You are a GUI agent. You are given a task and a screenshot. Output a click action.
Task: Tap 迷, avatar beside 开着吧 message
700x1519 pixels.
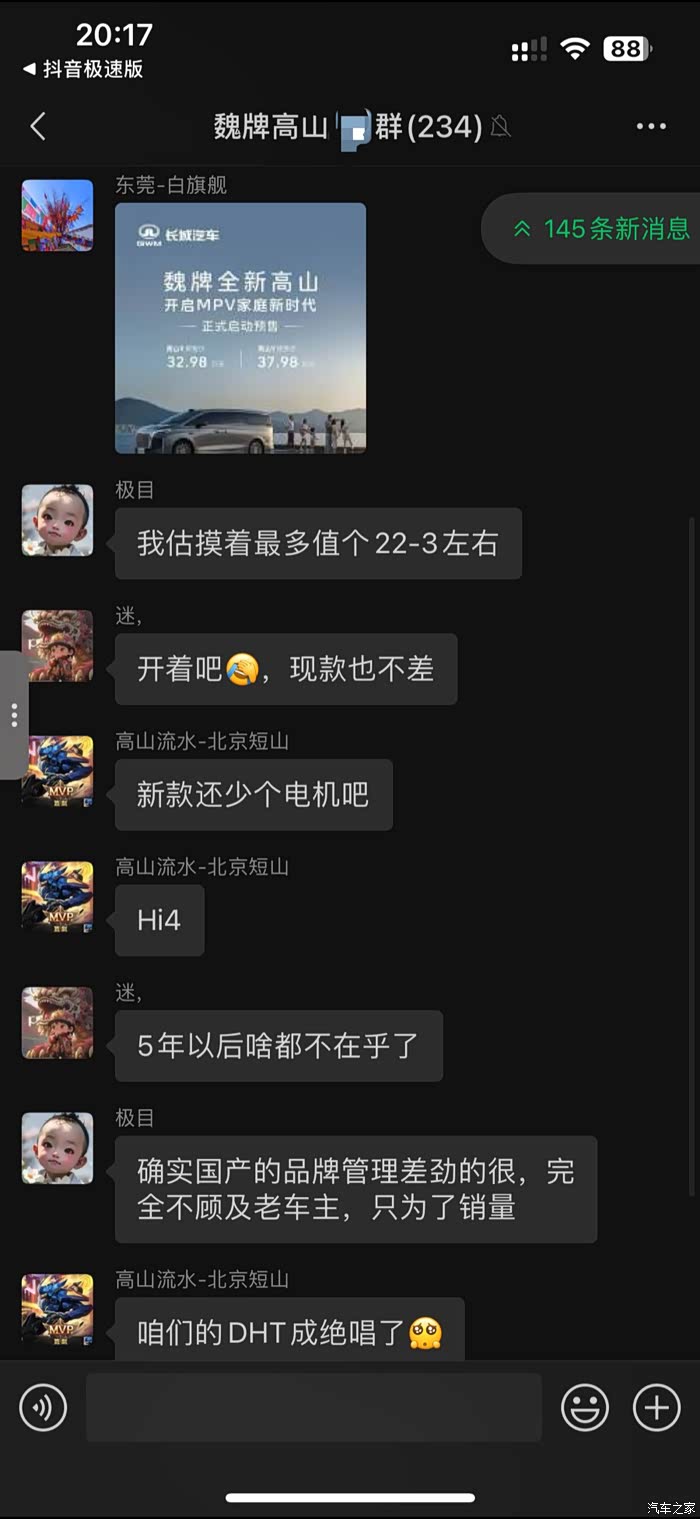tap(58, 646)
